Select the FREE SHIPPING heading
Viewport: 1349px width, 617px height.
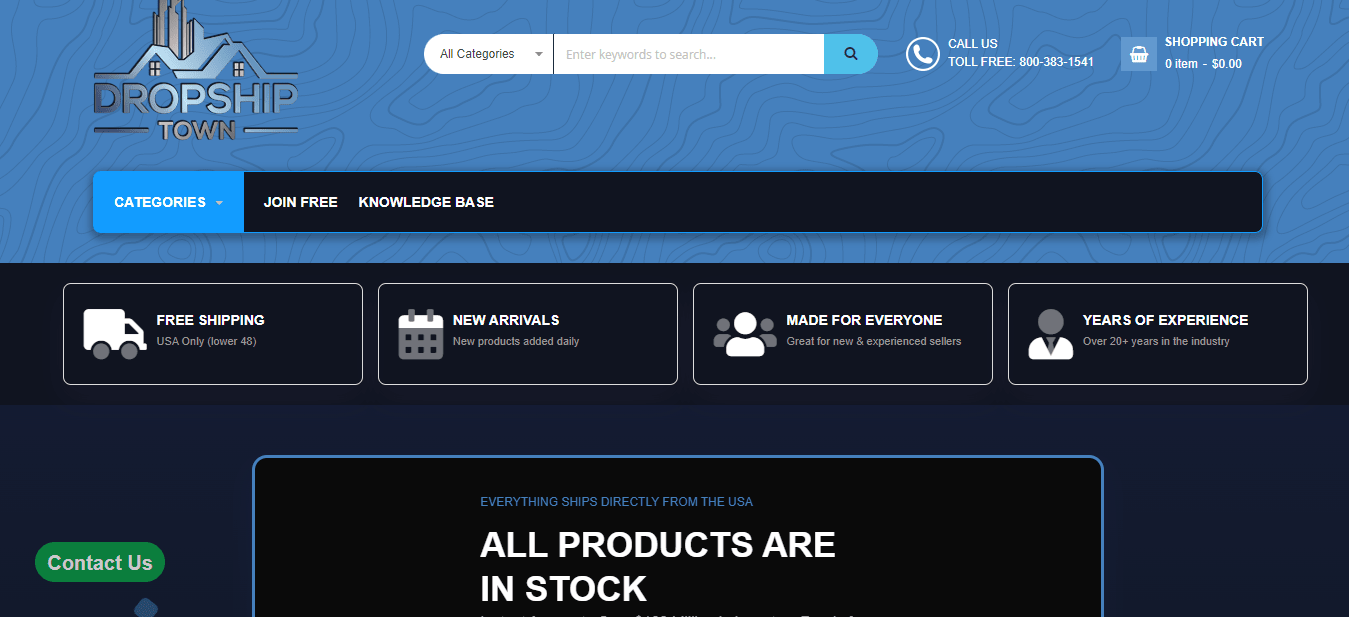[211, 320]
